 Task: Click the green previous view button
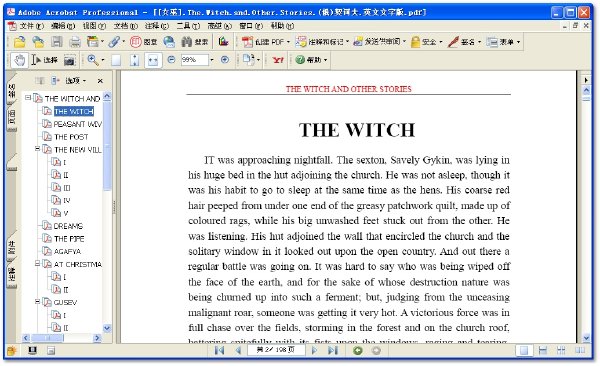(358, 350)
